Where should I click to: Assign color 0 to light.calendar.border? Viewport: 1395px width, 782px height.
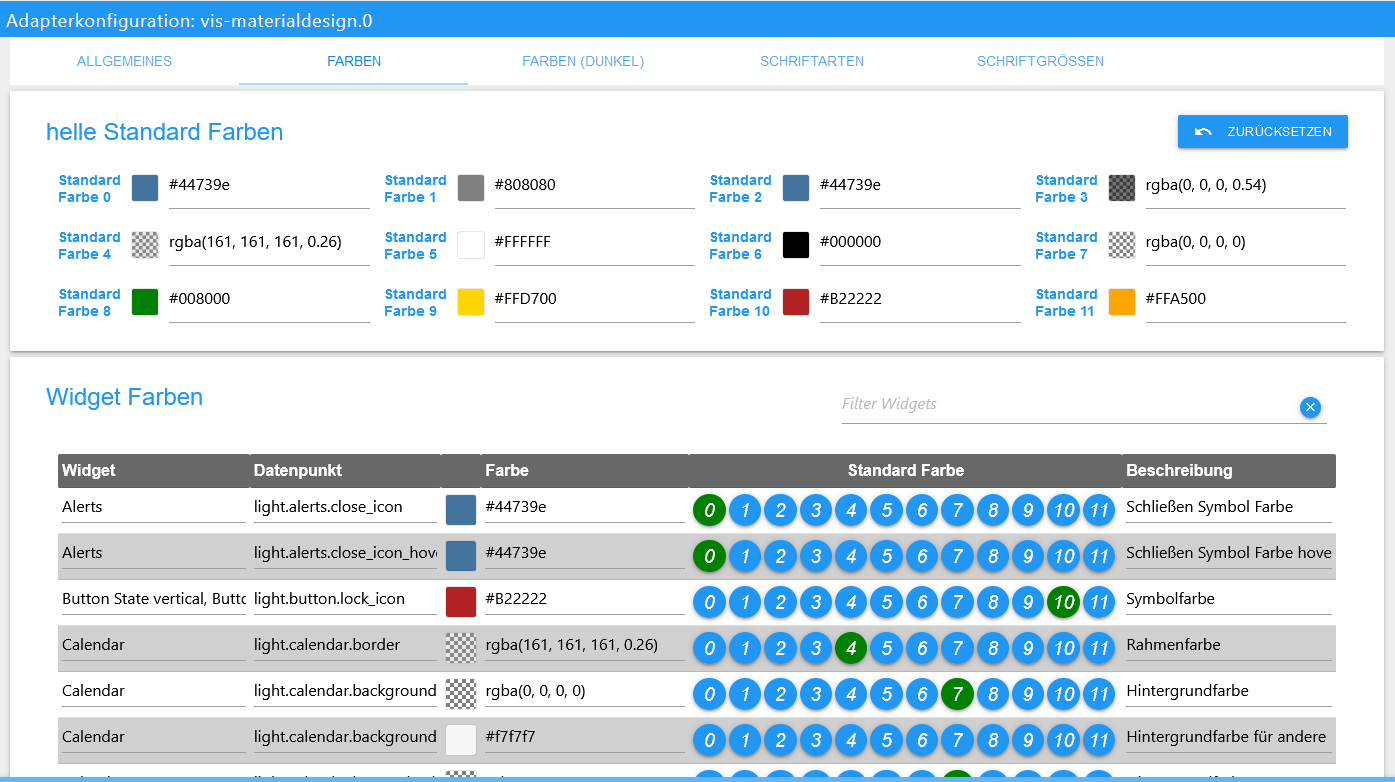(709, 649)
